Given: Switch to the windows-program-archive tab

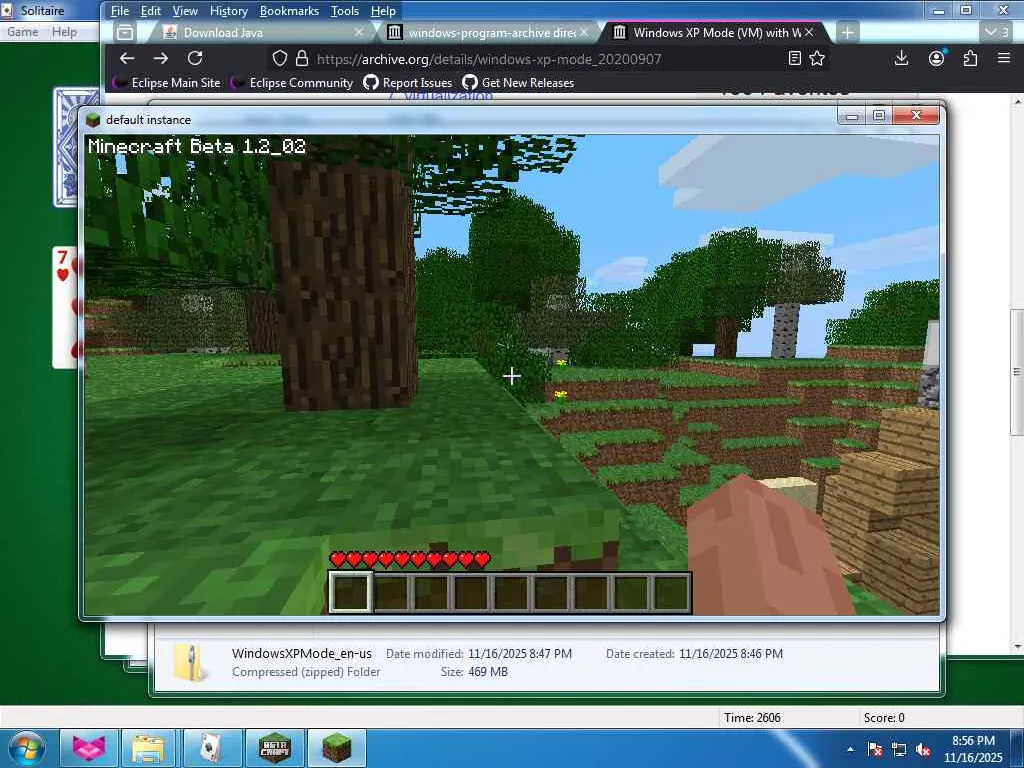Looking at the screenshot, I should 487,32.
